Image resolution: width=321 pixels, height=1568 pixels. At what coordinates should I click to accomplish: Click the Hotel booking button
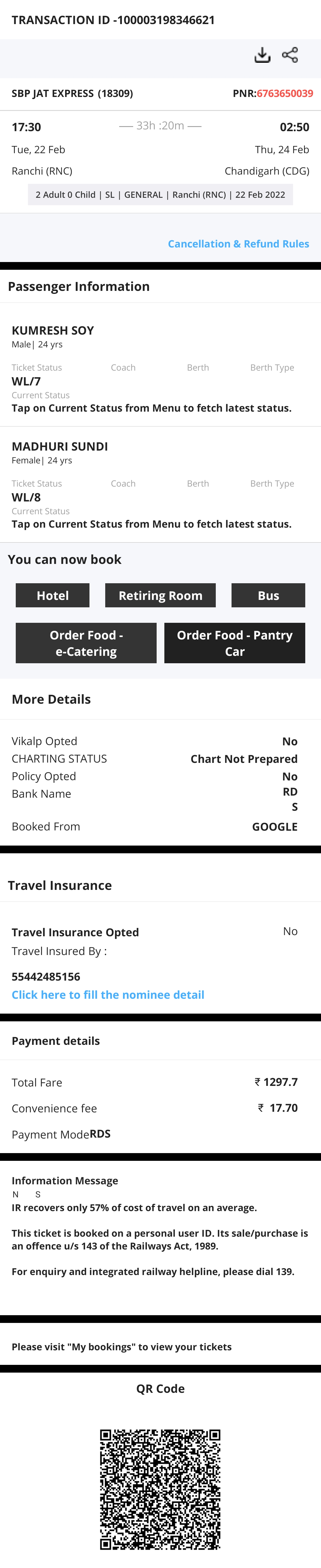point(52,595)
